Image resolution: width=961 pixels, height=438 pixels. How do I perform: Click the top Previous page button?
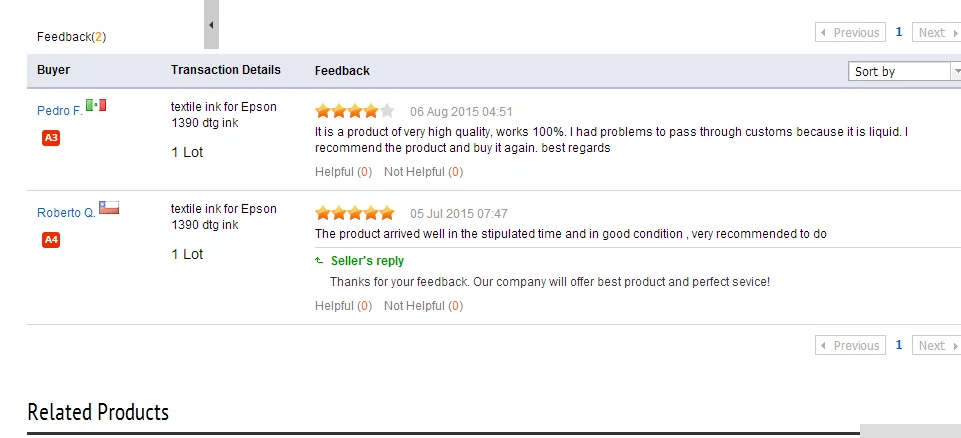click(x=850, y=32)
